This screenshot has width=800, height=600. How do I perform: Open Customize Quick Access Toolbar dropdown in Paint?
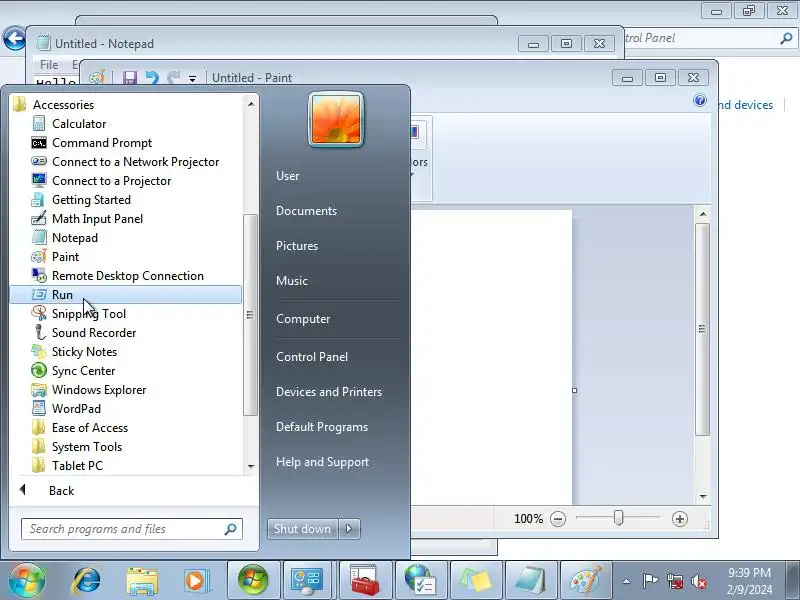192,79
